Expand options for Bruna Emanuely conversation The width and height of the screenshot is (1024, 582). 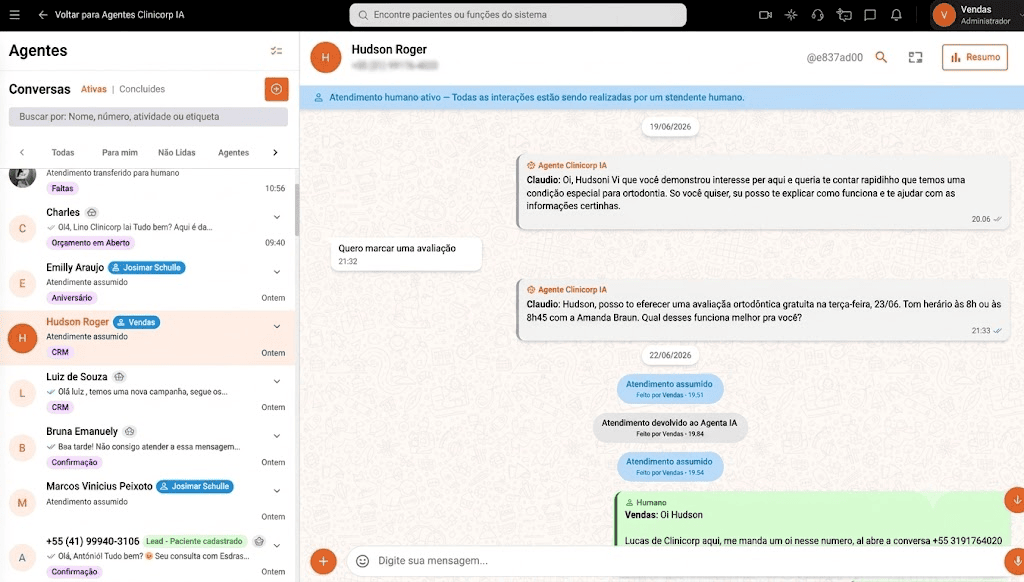[277, 436]
